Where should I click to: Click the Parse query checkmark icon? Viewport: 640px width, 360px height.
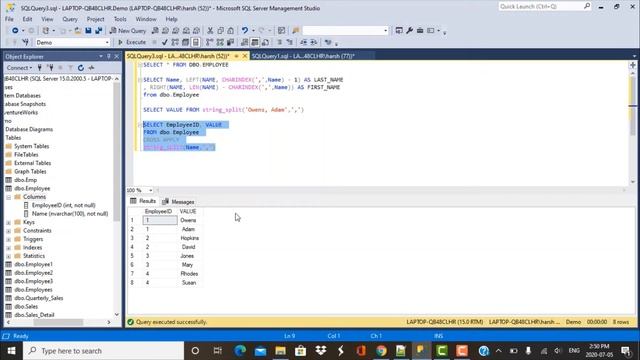pos(164,42)
